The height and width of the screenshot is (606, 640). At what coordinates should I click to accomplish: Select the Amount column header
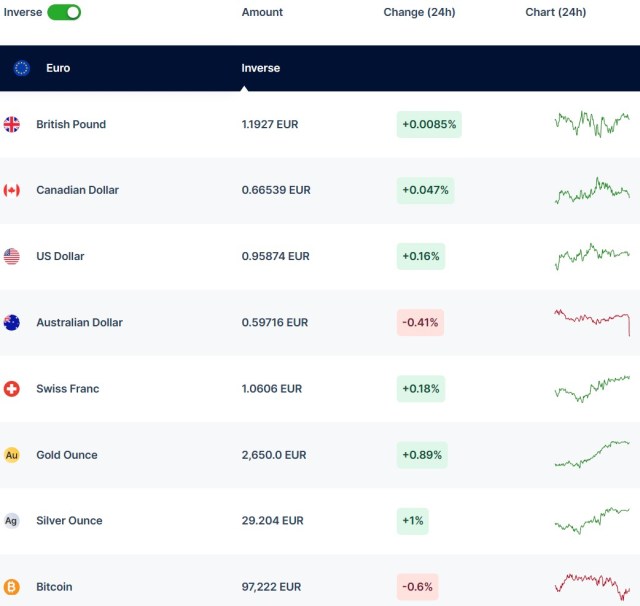coord(262,12)
